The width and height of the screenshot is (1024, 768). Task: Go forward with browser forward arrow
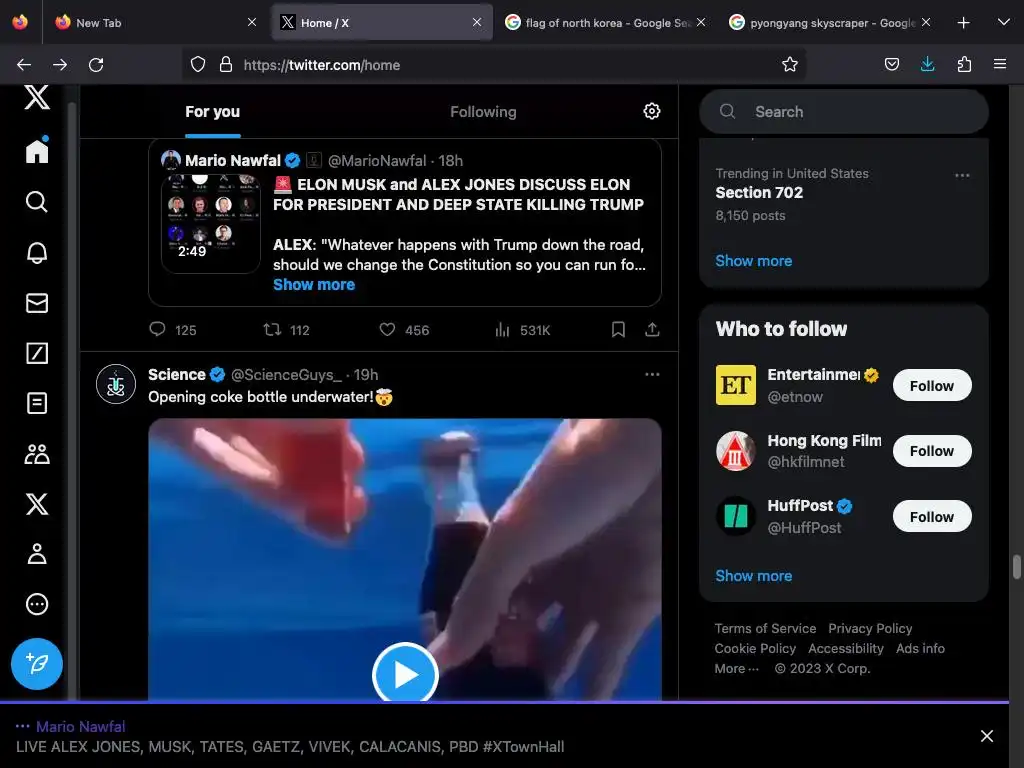click(60, 65)
